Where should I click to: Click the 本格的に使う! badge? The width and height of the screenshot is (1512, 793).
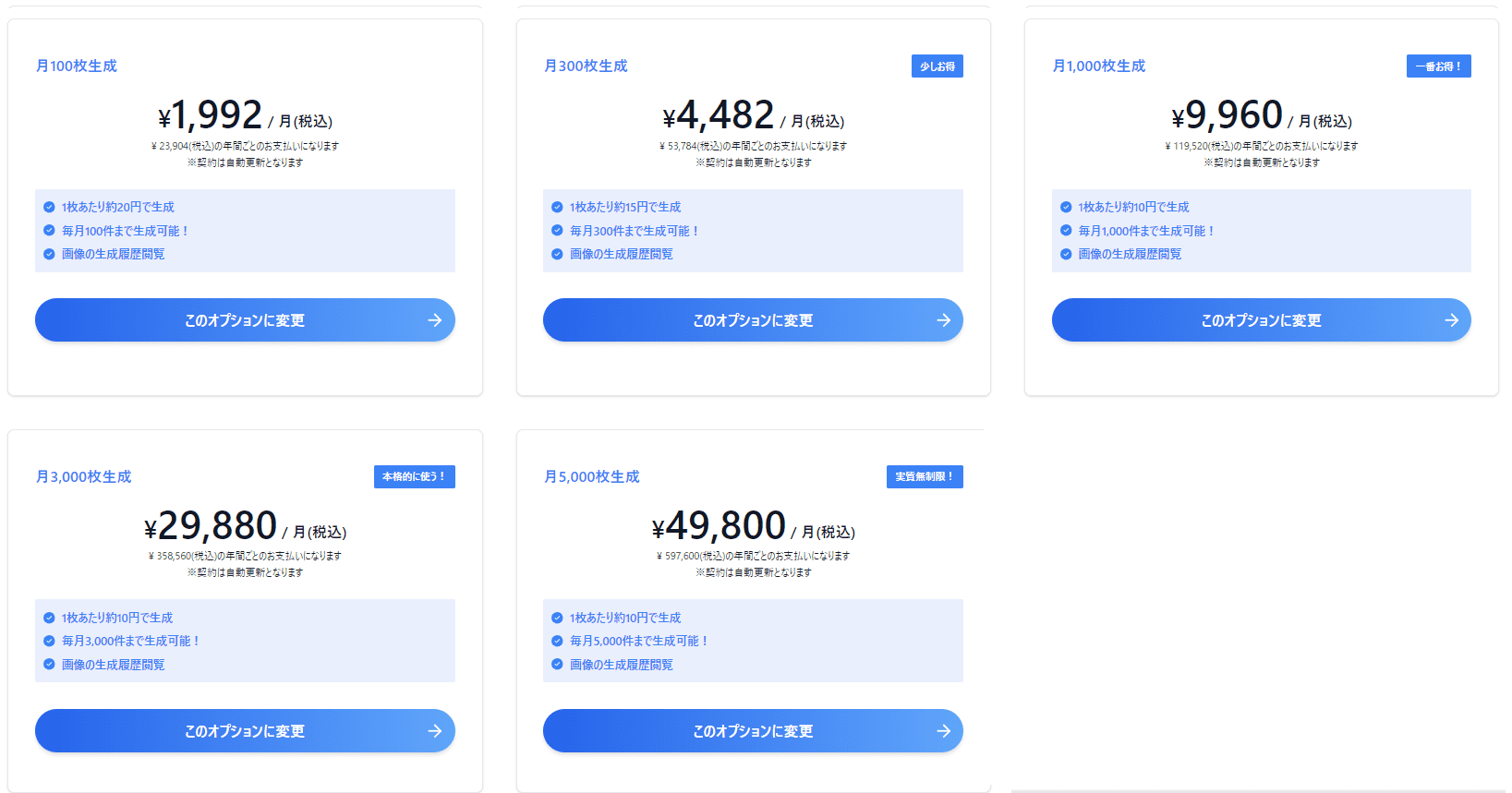pos(415,476)
